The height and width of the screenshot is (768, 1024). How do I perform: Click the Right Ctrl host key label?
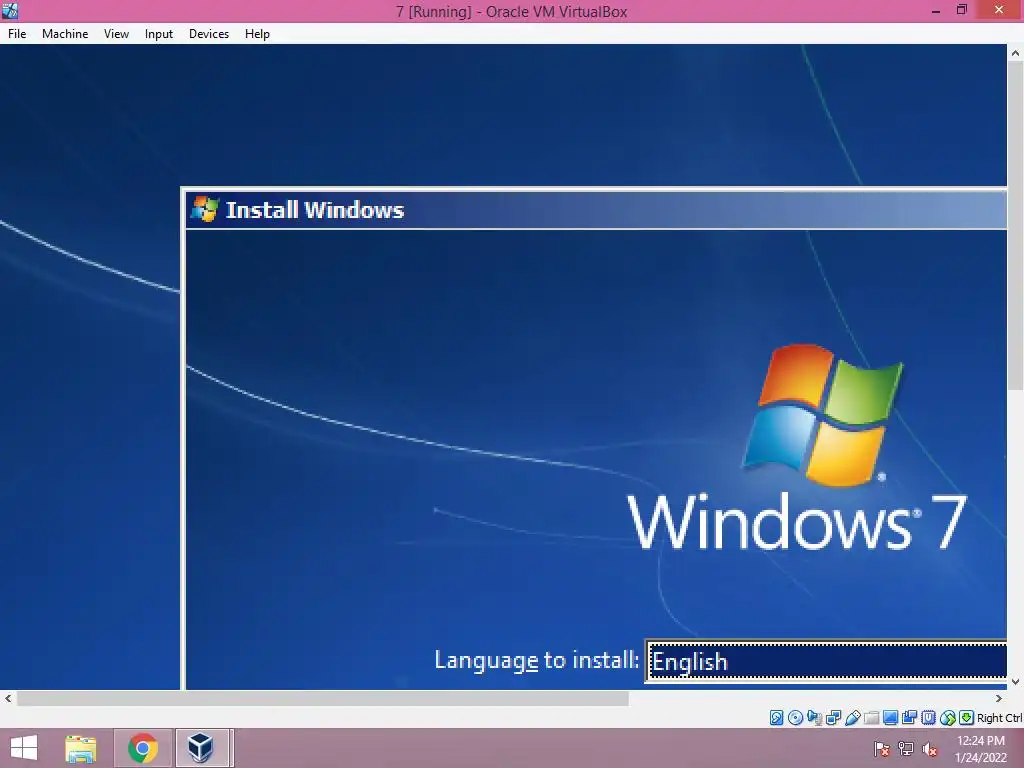(999, 718)
